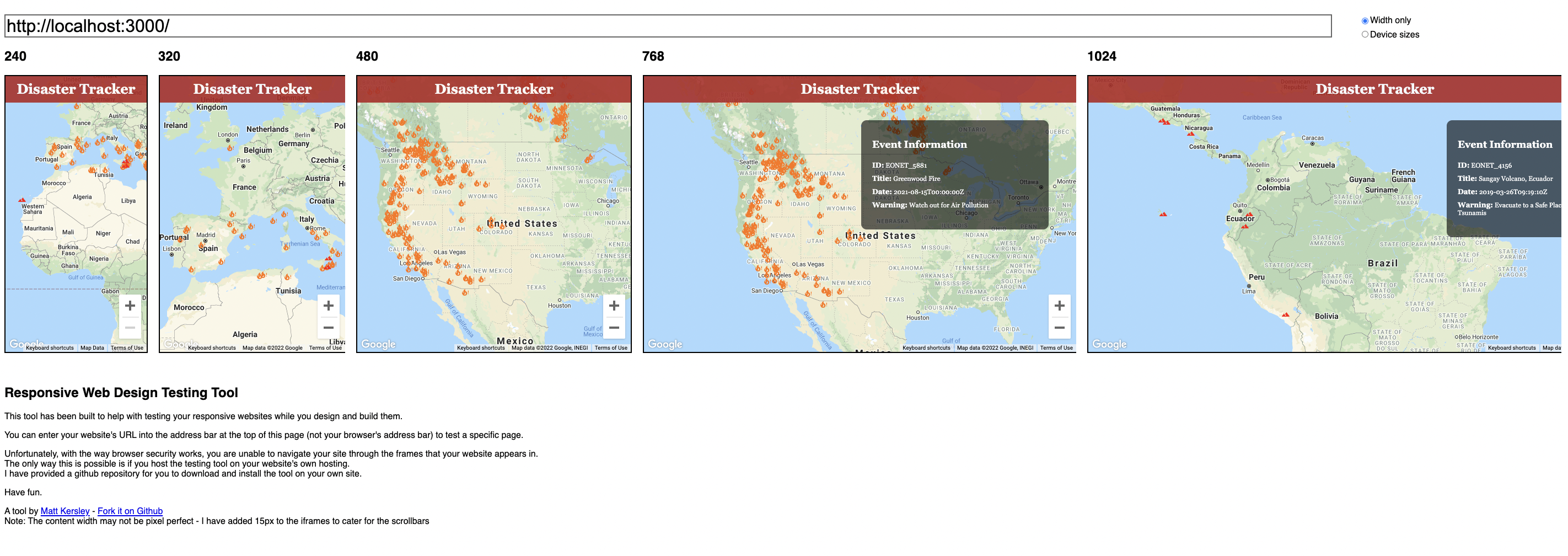Click the 768 width label
Viewport: 1568px width, 556px height.
(x=653, y=56)
